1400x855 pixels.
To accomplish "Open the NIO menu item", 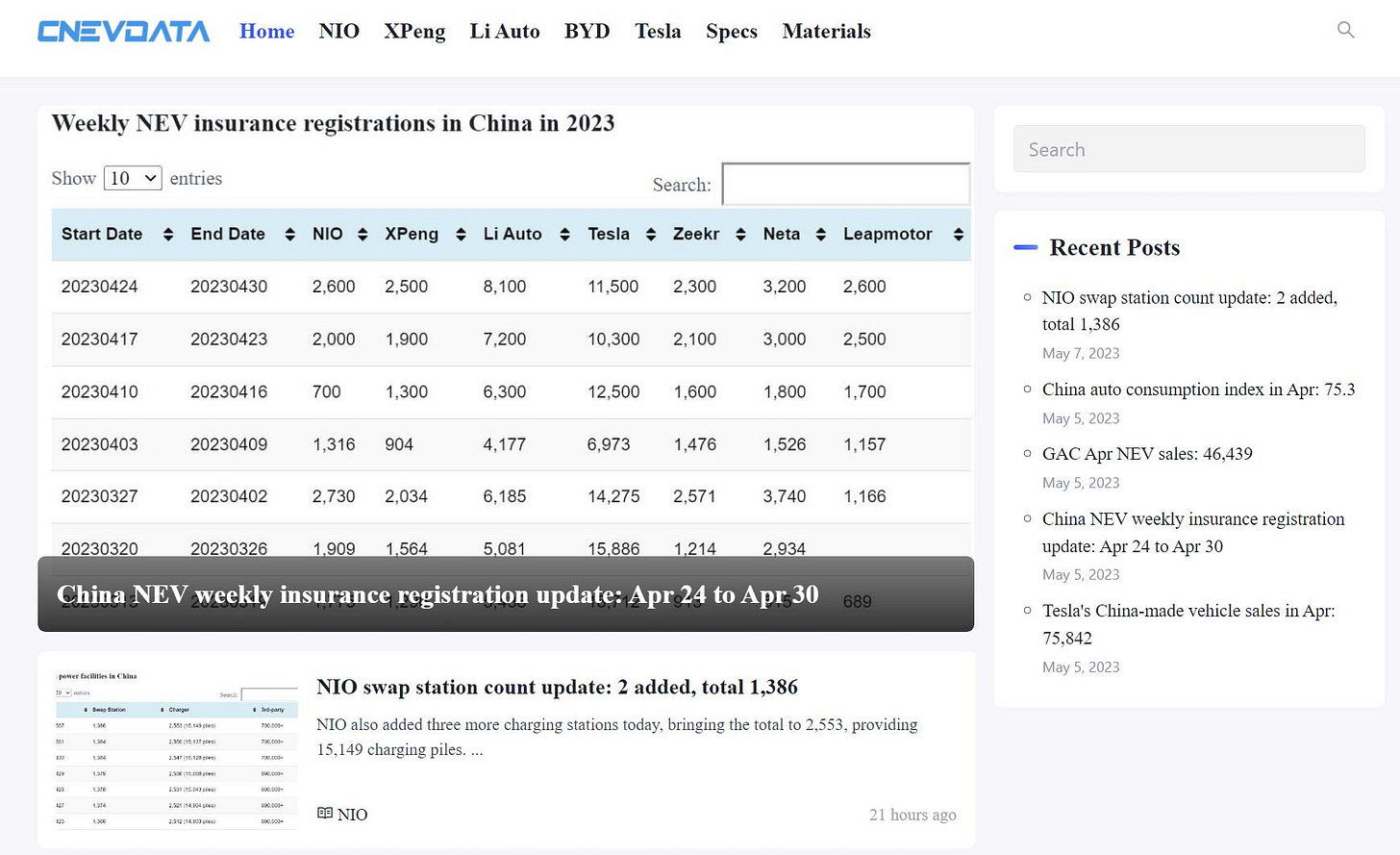I will point(339,31).
